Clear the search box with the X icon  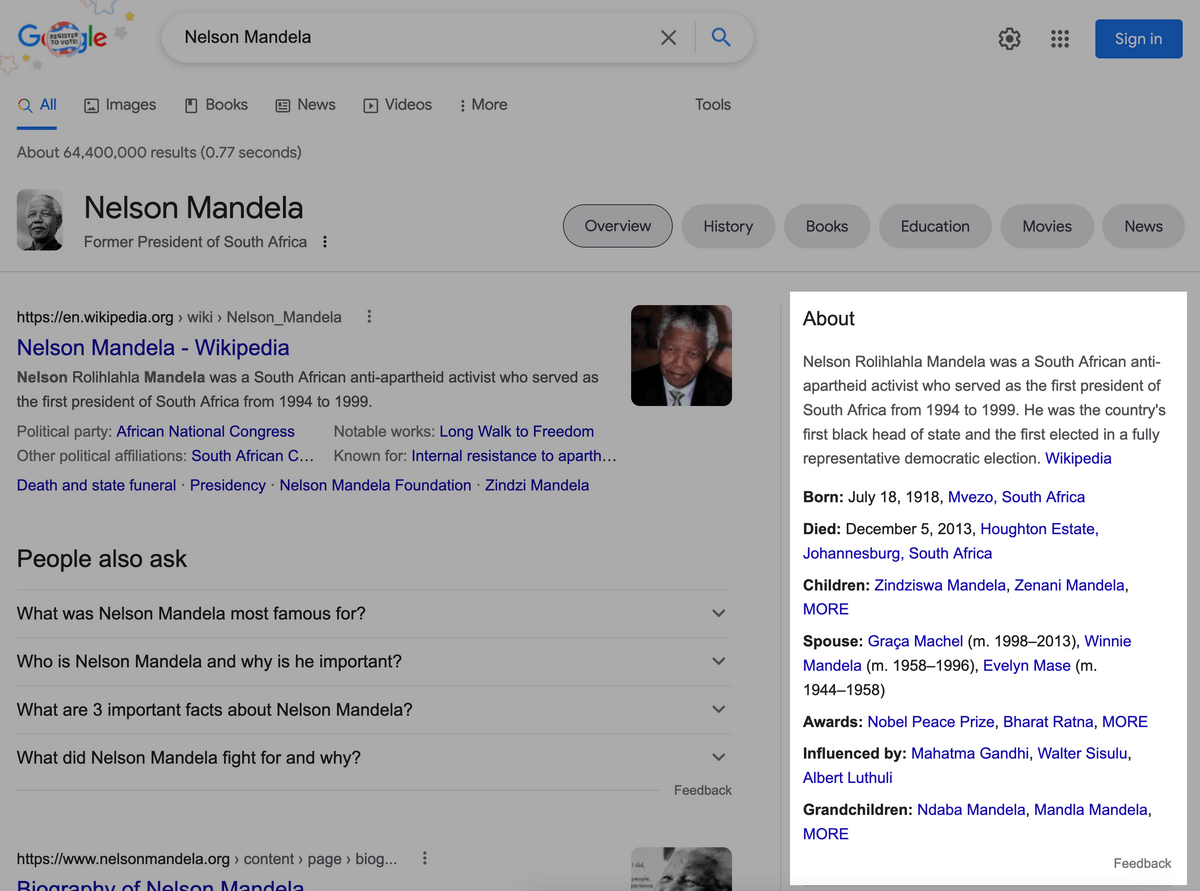pos(668,38)
